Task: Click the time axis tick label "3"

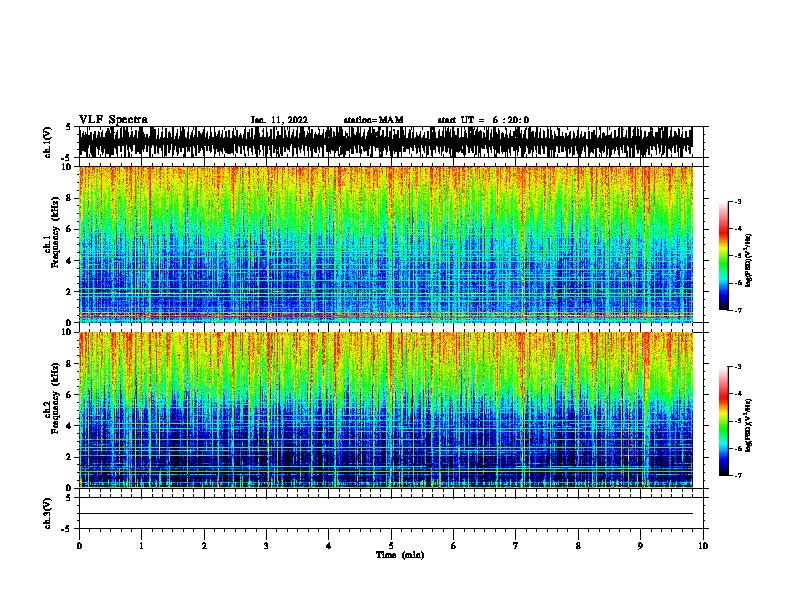Action: point(266,546)
